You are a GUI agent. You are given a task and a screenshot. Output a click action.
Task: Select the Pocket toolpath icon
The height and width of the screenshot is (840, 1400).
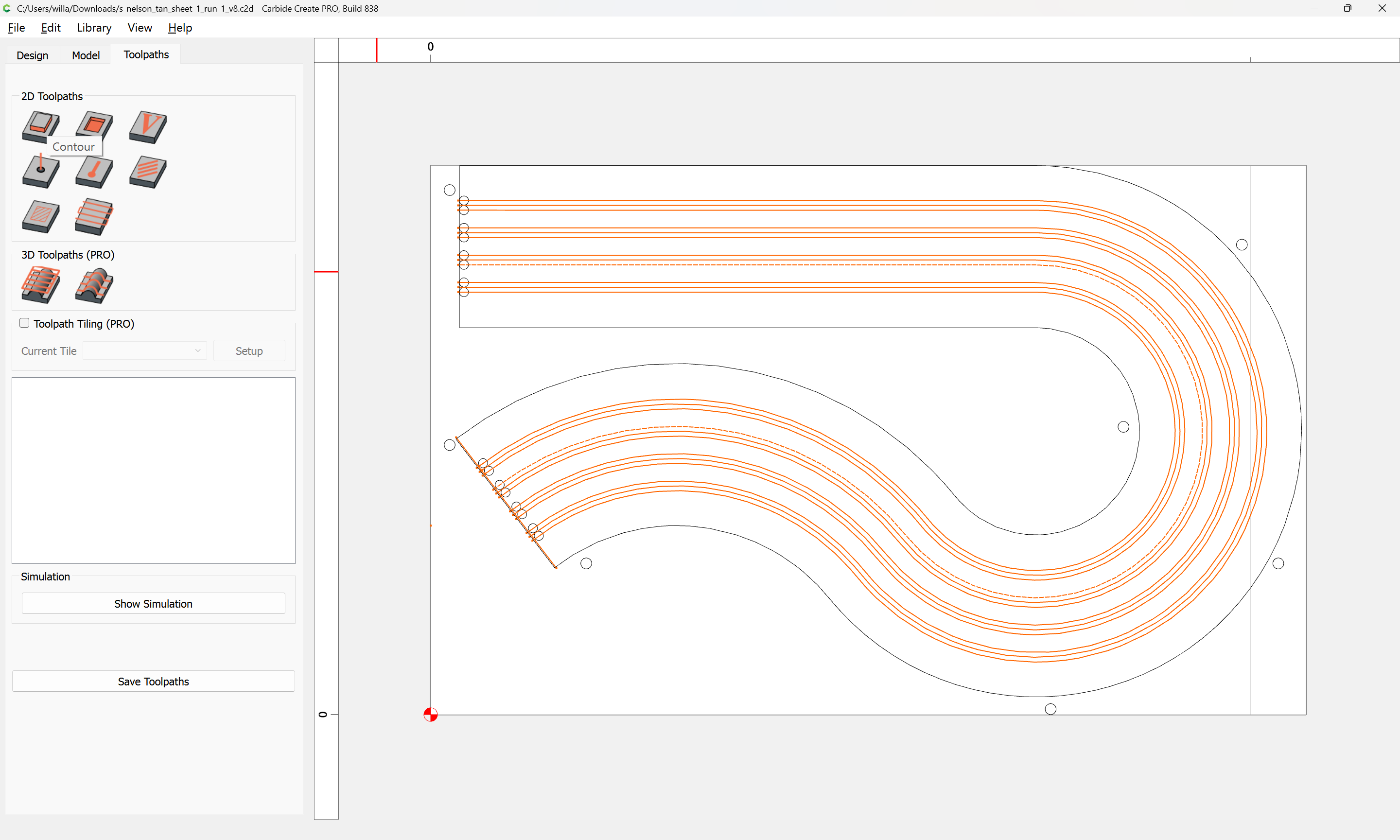click(94, 126)
